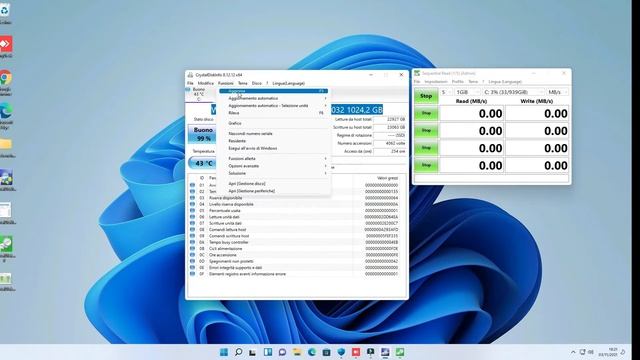This screenshot has width=640, height=360.
Task: Click status icon for Cicli alimentazione row
Action: coord(192,249)
